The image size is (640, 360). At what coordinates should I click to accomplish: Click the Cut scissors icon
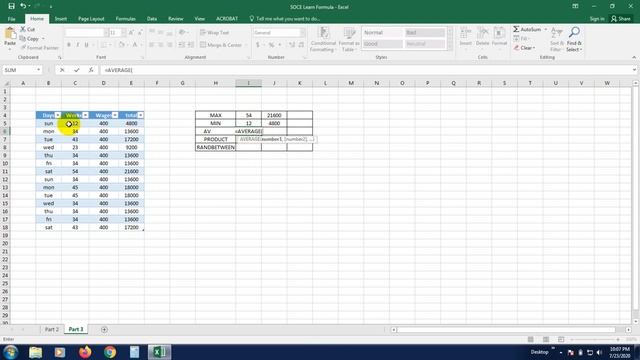pyautogui.click(x=23, y=29)
